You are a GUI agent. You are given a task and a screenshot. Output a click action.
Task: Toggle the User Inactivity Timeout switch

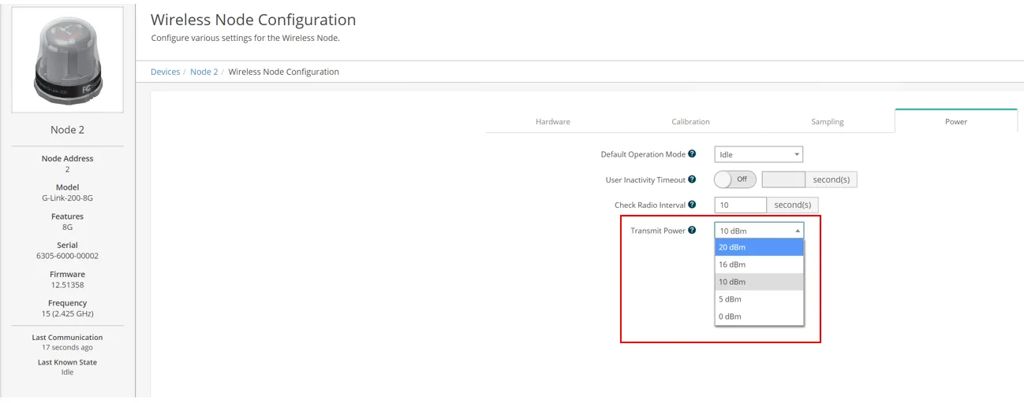[x=735, y=180]
